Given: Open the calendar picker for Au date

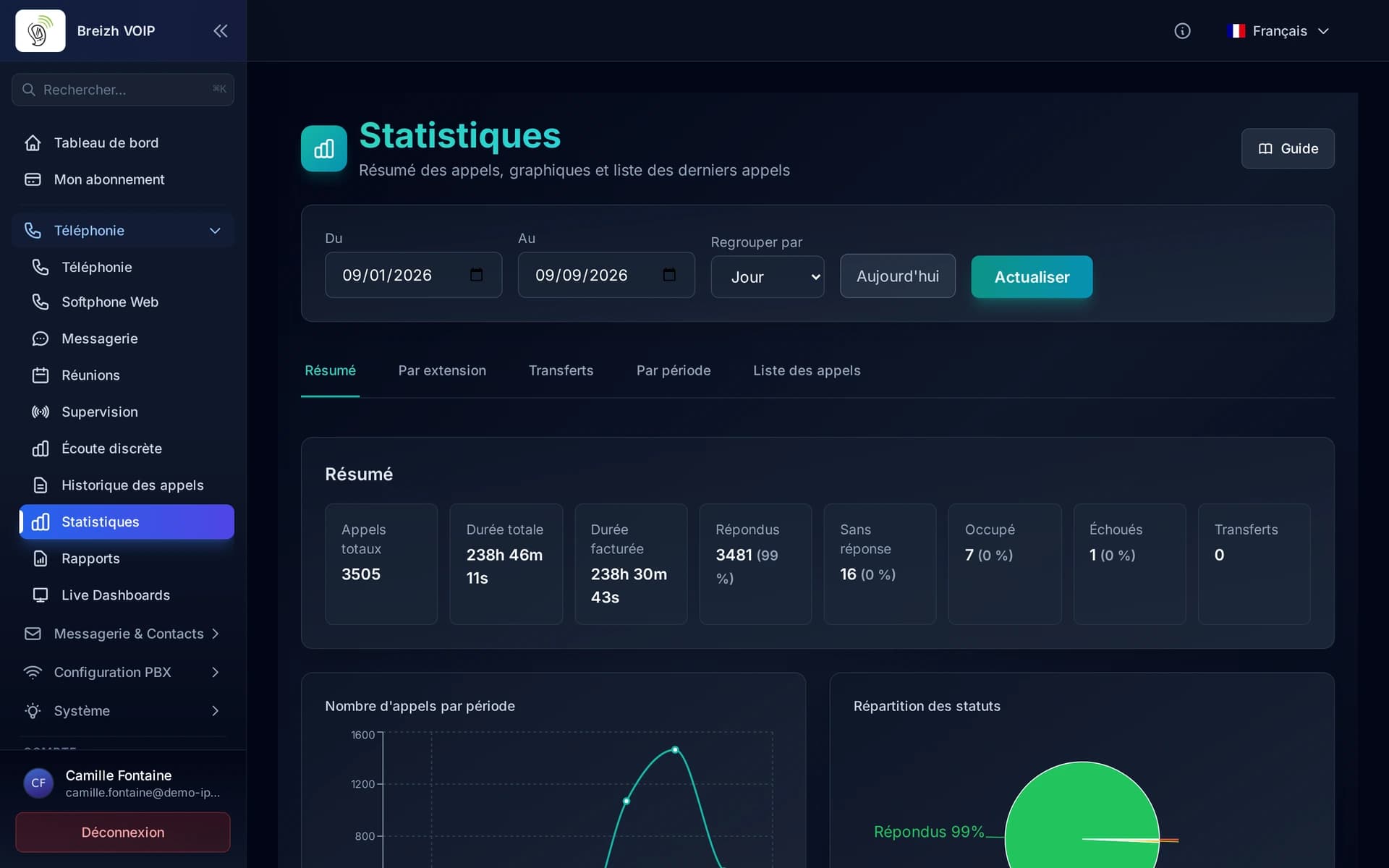Looking at the screenshot, I should (x=669, y=275).
